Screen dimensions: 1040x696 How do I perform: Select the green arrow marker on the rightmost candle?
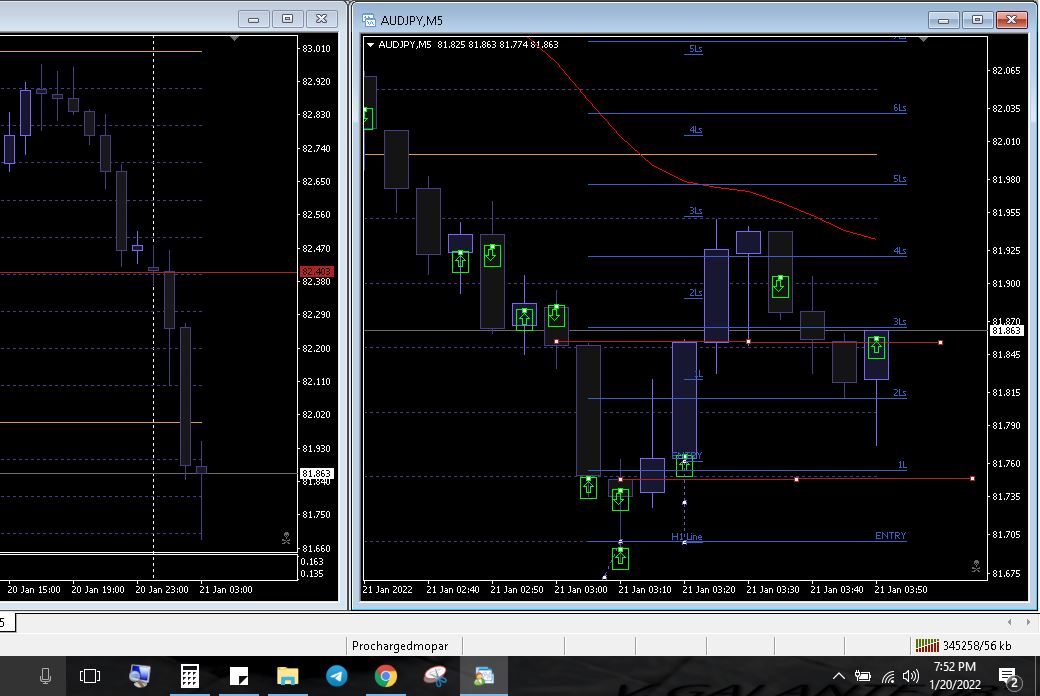(x=877, y=347)
